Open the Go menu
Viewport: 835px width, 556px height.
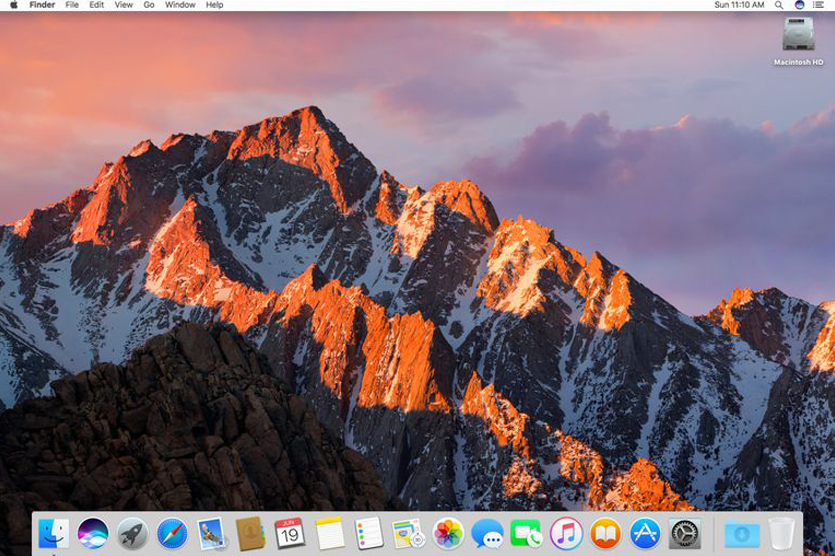click(148, 5)
